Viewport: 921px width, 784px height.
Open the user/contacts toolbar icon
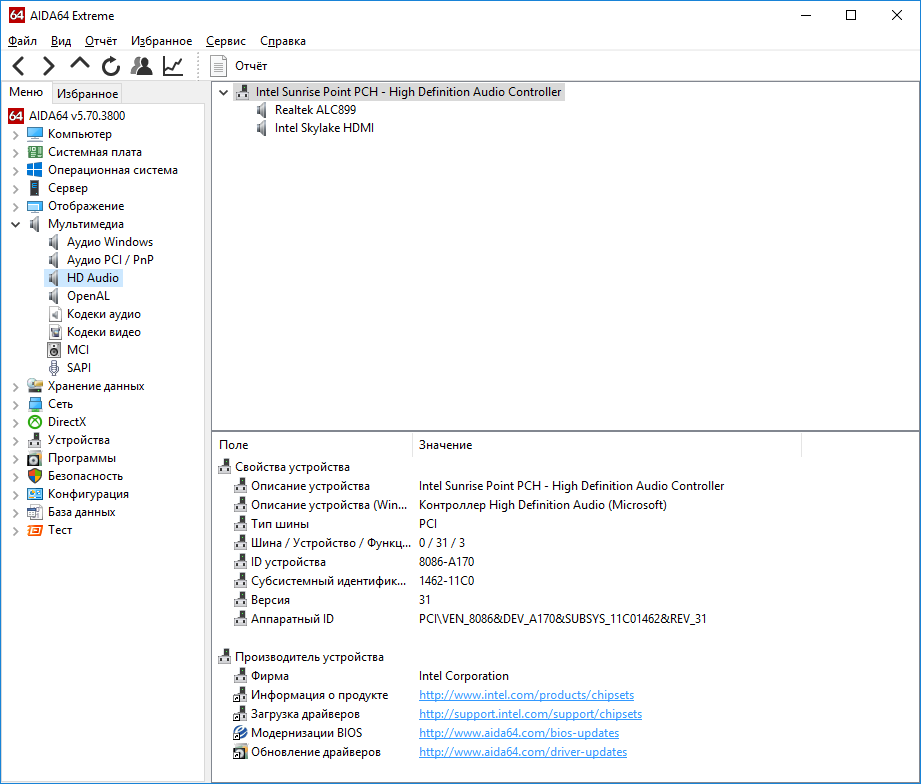coord(141,66)
